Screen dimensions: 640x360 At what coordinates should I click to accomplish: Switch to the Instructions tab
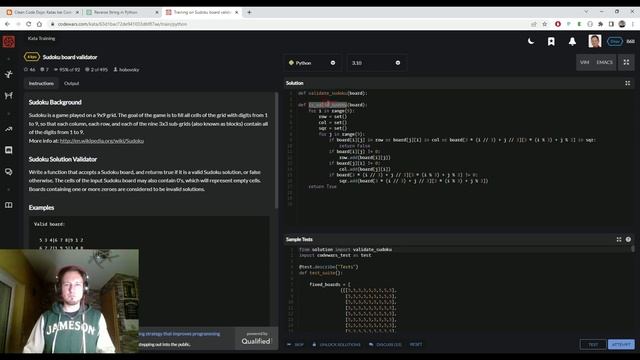[41, 83]
